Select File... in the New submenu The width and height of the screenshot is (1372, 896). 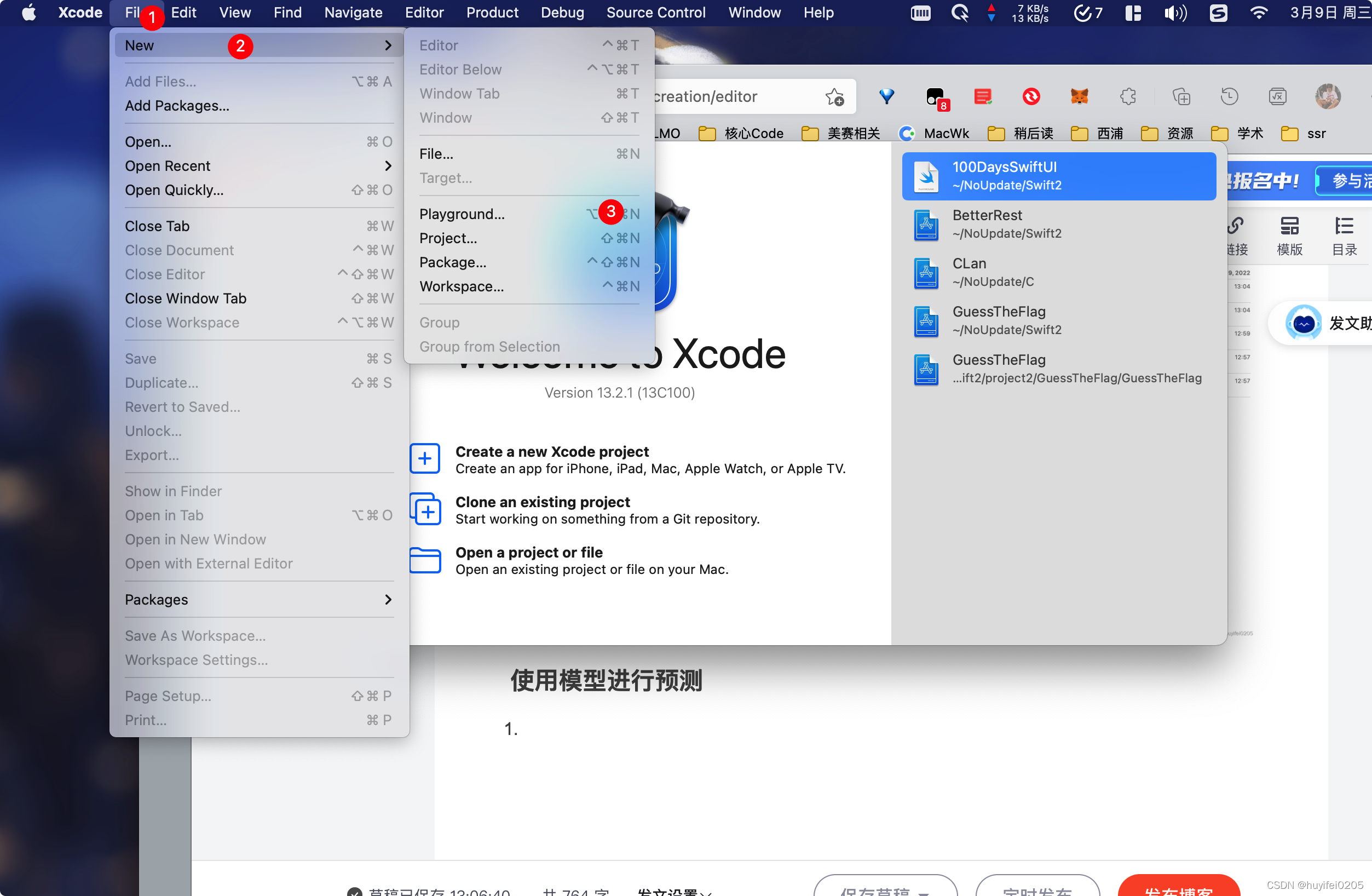(x=529, y=154)
